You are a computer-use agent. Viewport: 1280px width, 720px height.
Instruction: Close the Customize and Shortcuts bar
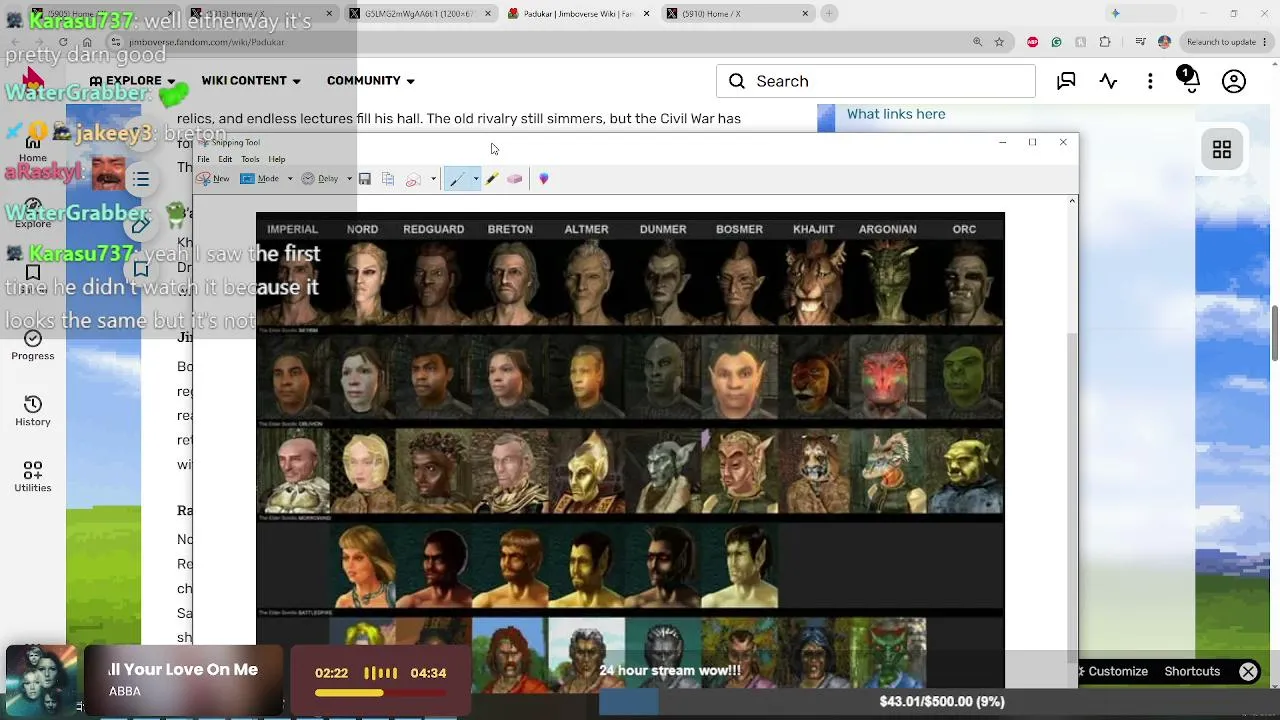tap(1248, 672)
